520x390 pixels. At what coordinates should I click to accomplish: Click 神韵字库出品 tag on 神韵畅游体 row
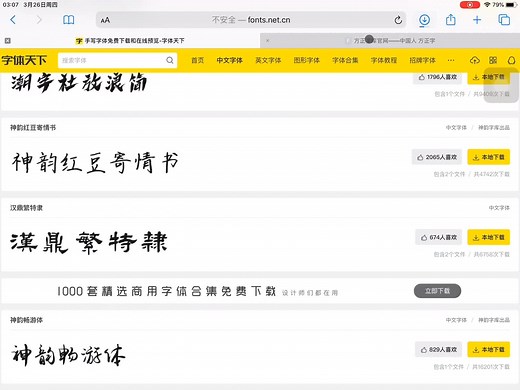pyautogui.click(x=494, y=320)
